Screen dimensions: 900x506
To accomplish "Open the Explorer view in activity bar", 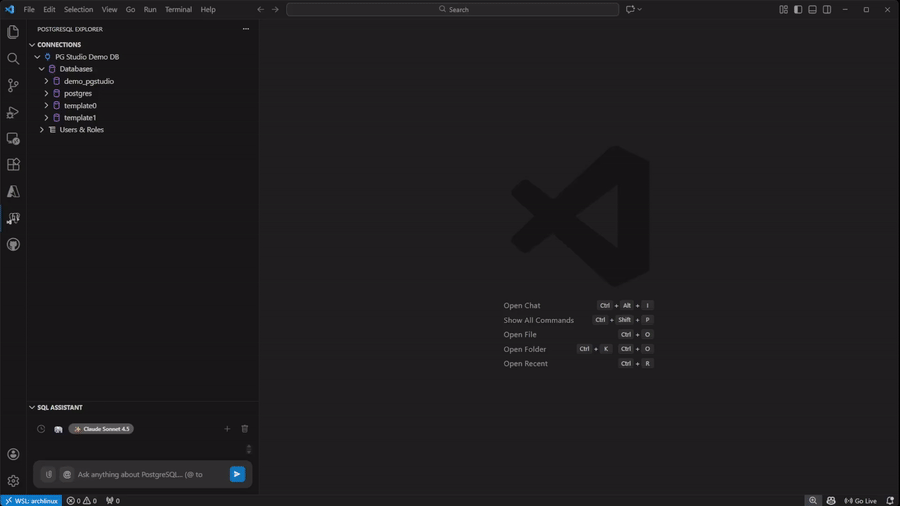I will click(13, 32).
